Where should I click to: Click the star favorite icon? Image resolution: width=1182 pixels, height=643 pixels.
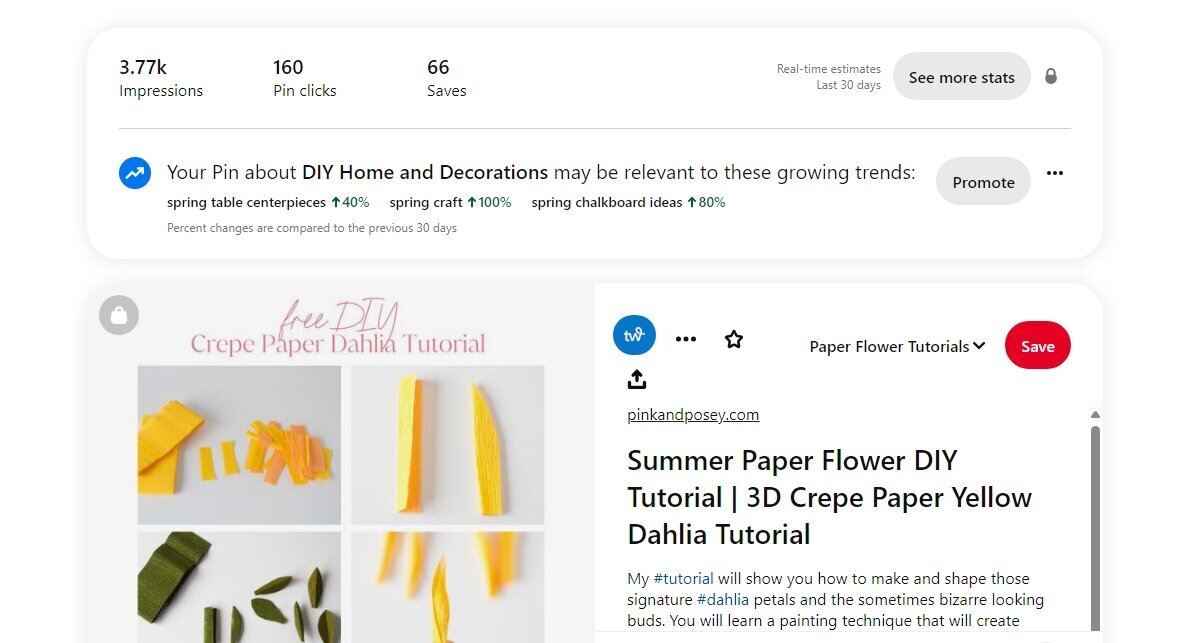(x=733, y=339)
